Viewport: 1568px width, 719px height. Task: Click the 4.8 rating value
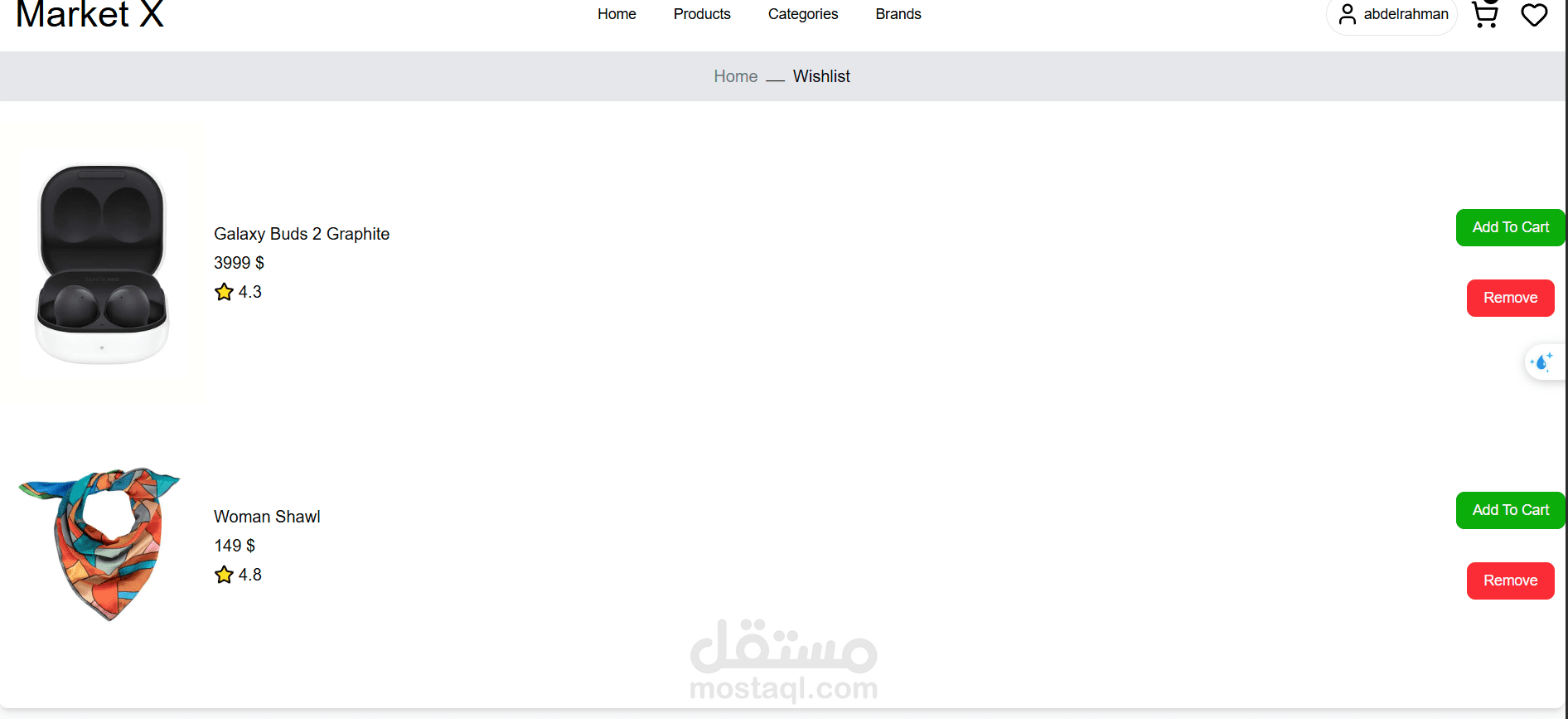(249, 575)
